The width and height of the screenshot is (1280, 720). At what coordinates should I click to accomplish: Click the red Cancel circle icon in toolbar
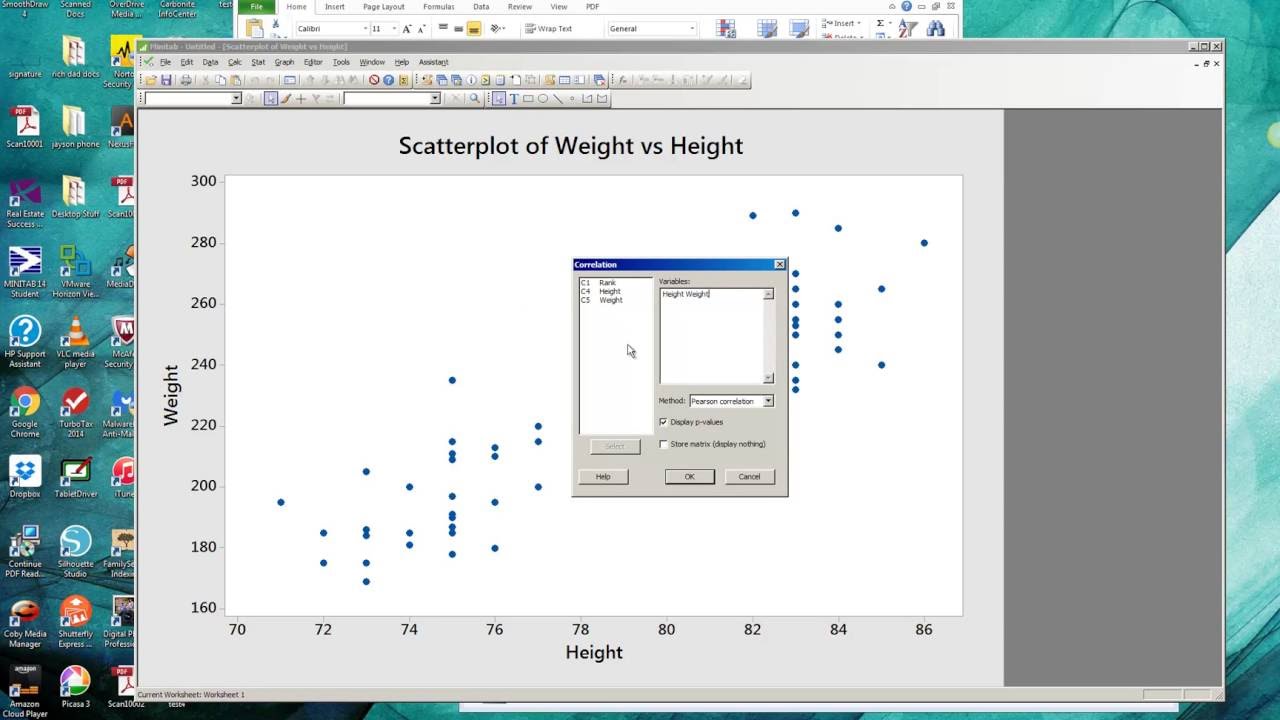pos(374,80)
